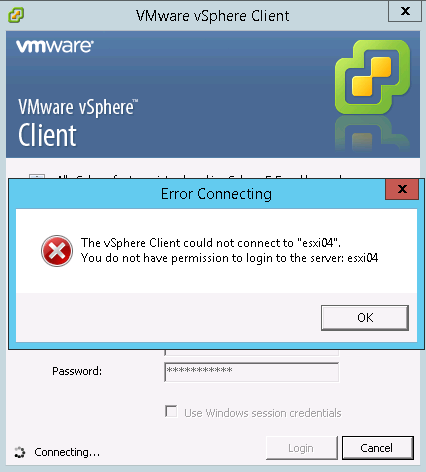Click the 'could not connect to esxi04' message
This screenshot has height=472, width=426.
pos(211,243)
